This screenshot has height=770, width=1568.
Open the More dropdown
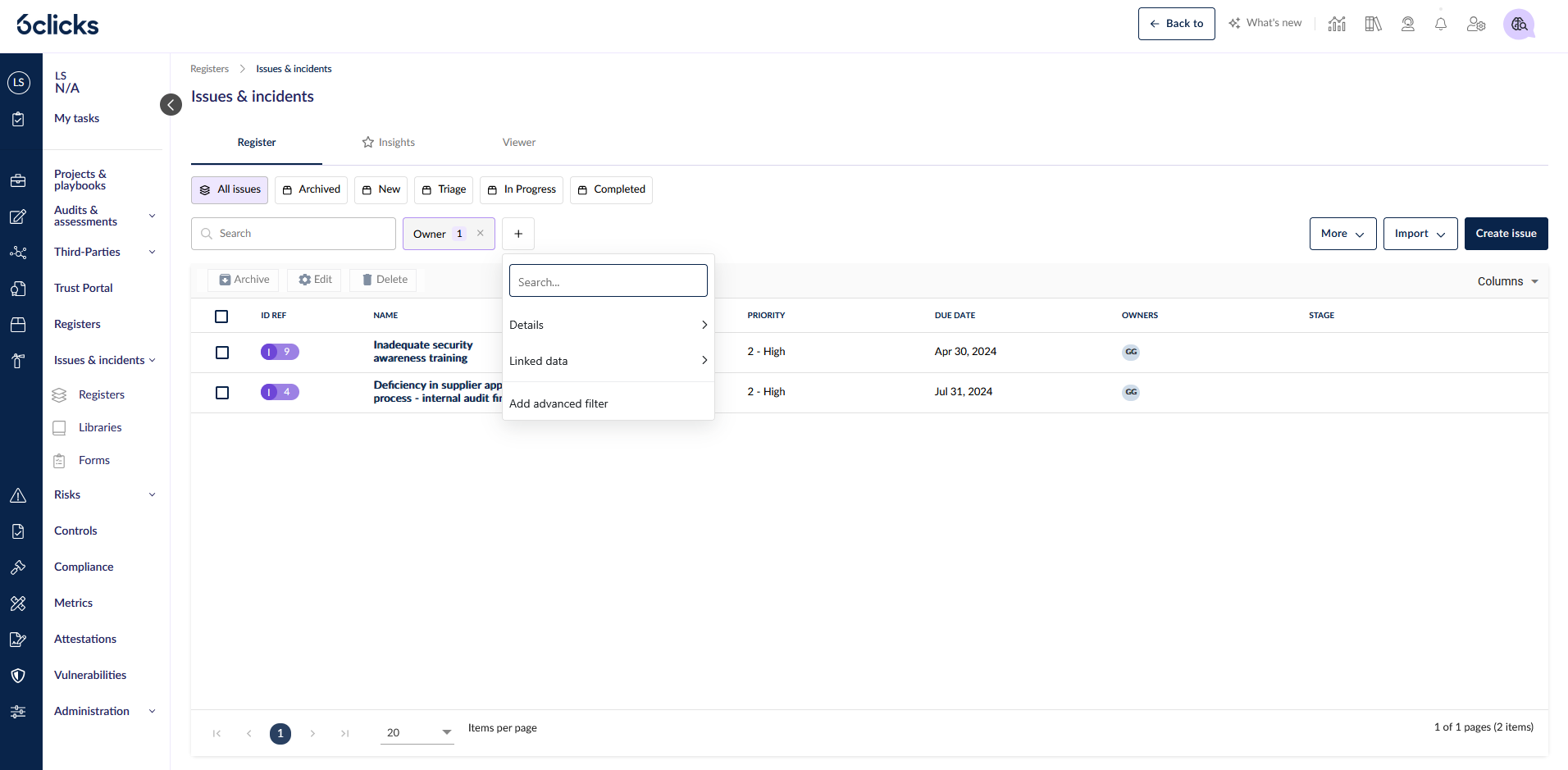coord(1342,234)
